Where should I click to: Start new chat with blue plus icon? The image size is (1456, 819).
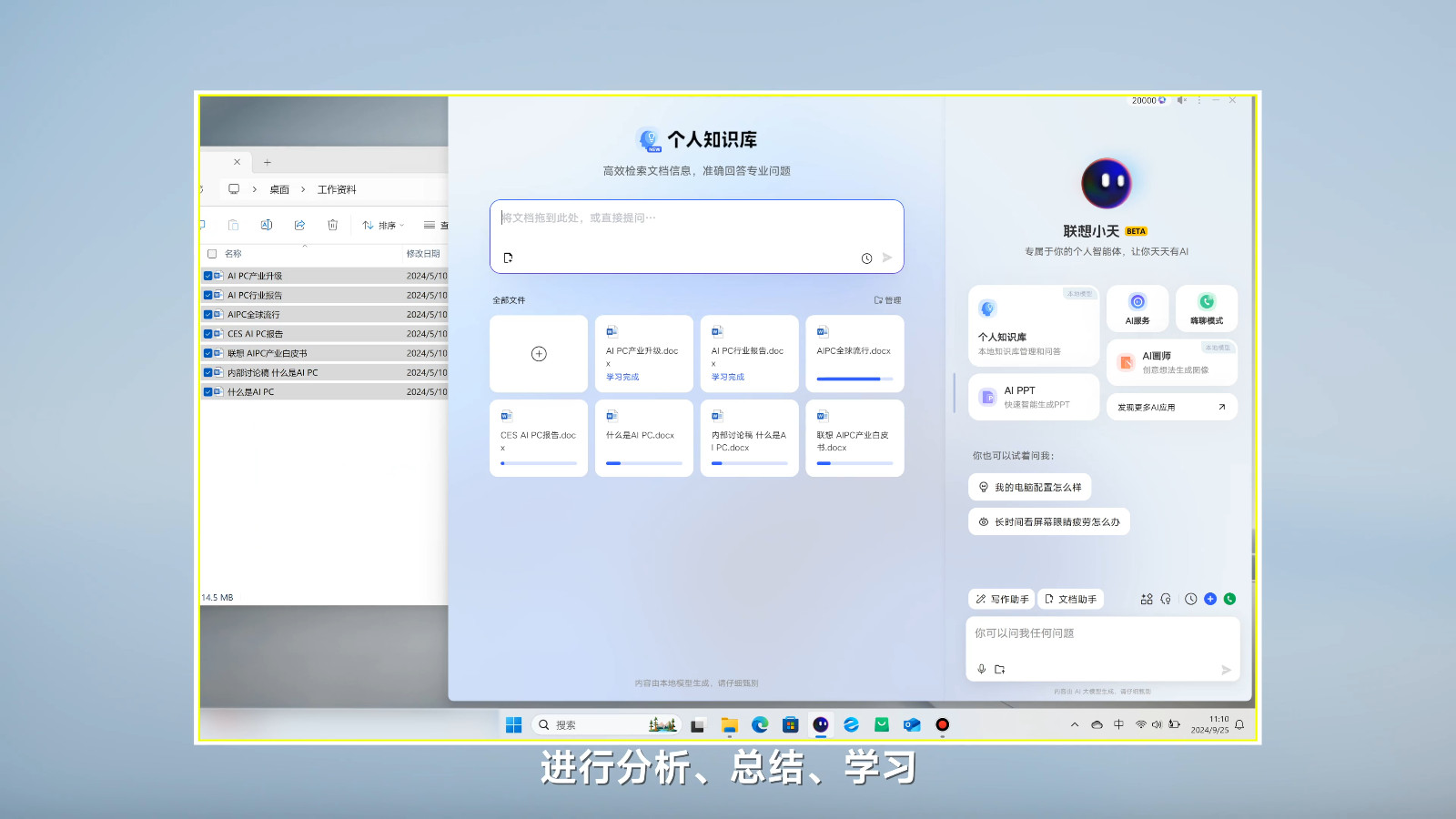tap(1210, 599)
